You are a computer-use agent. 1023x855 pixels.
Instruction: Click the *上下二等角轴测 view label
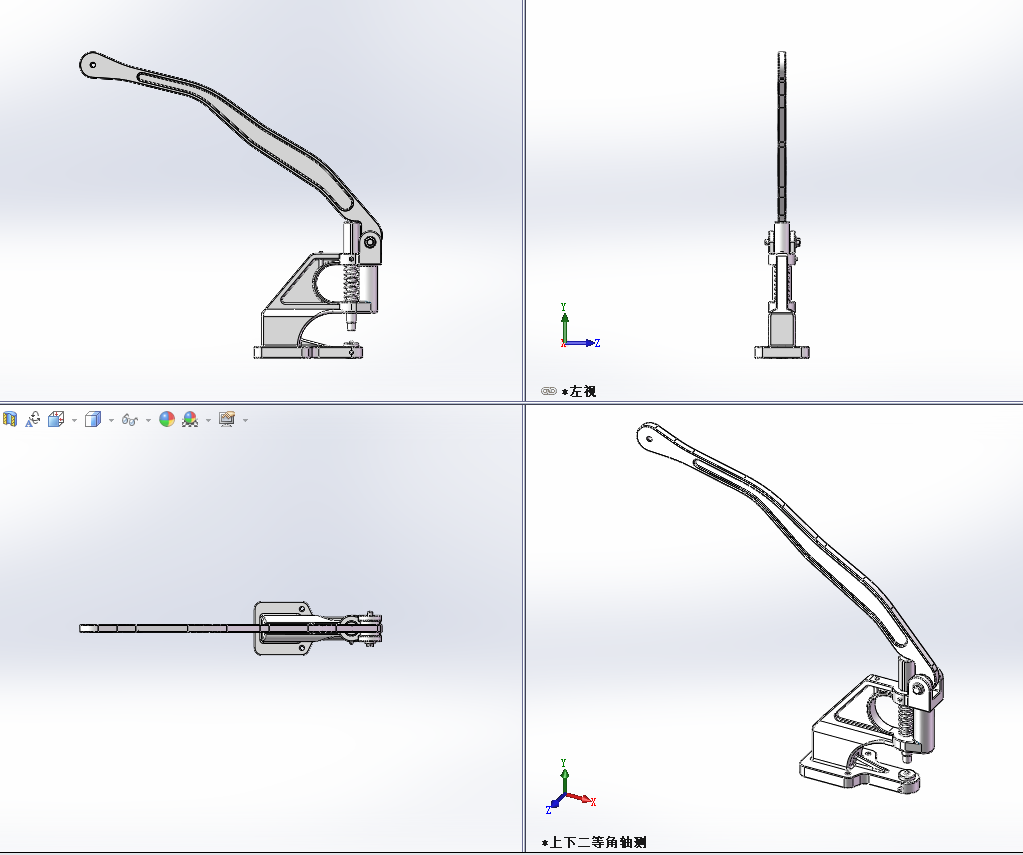(x=594, y=843)
